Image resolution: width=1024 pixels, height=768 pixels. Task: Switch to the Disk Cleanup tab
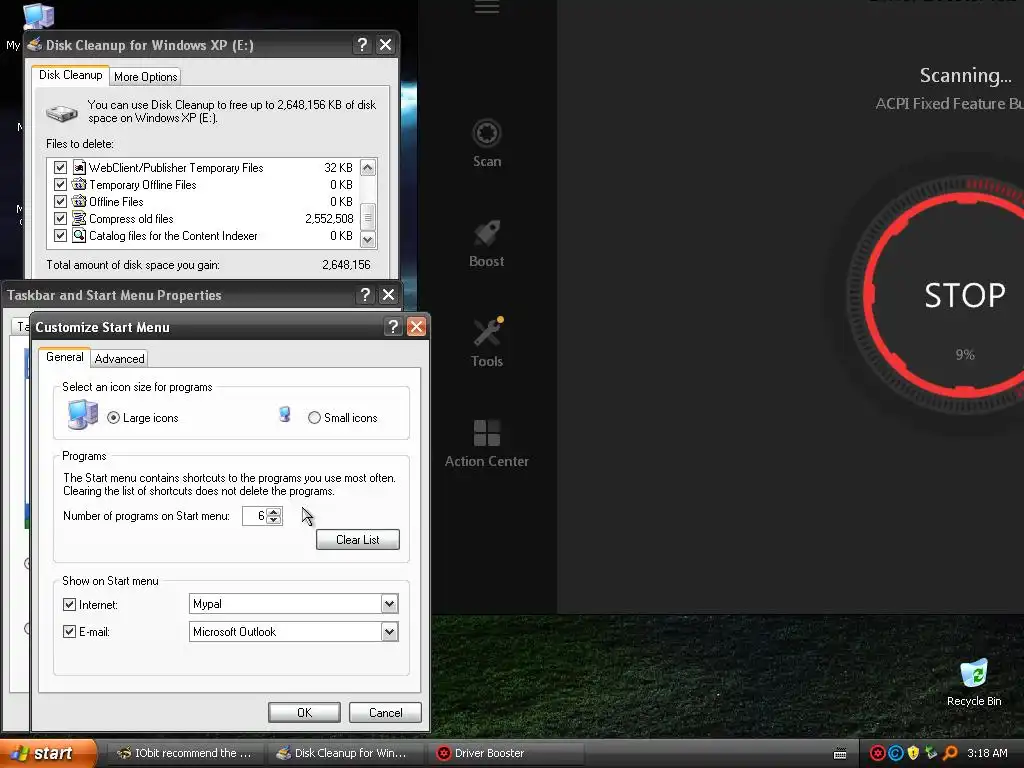tap(71, 75)
